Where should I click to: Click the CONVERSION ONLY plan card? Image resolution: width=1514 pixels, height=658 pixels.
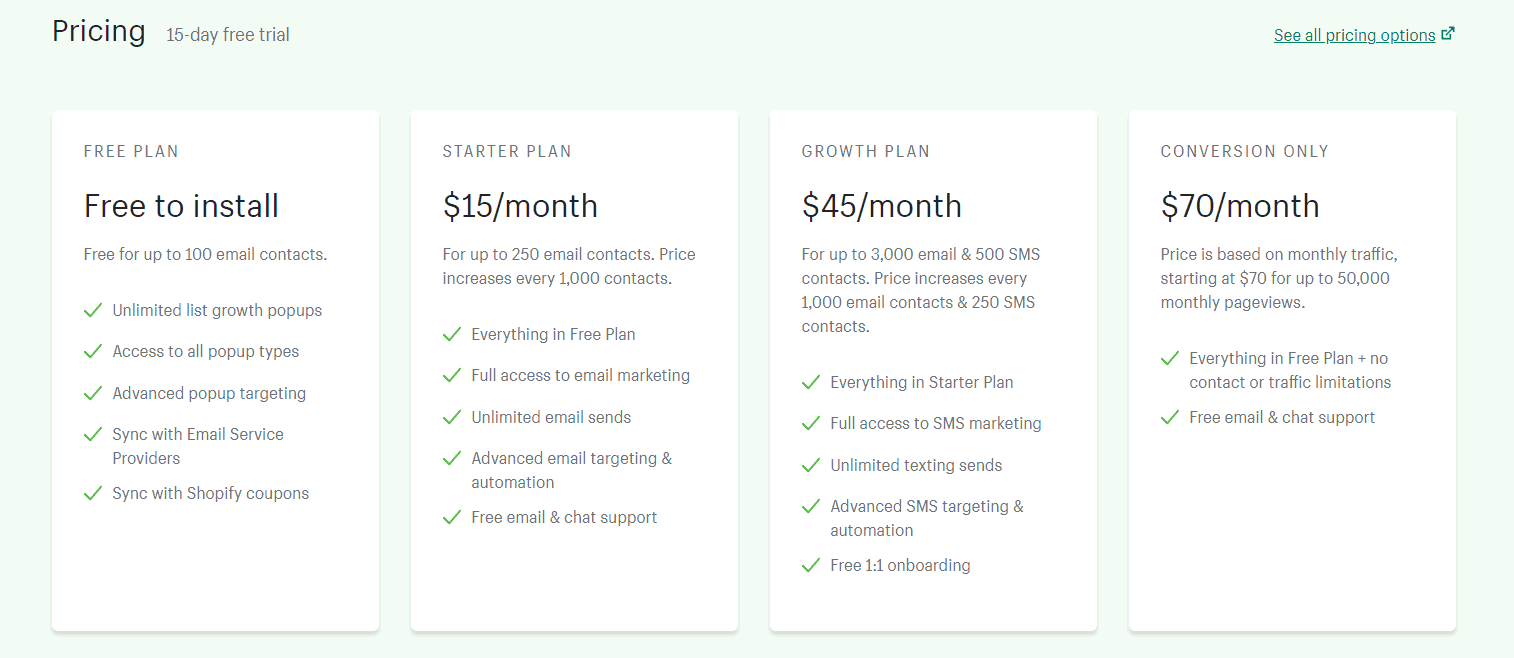[x=1292, y=370]
